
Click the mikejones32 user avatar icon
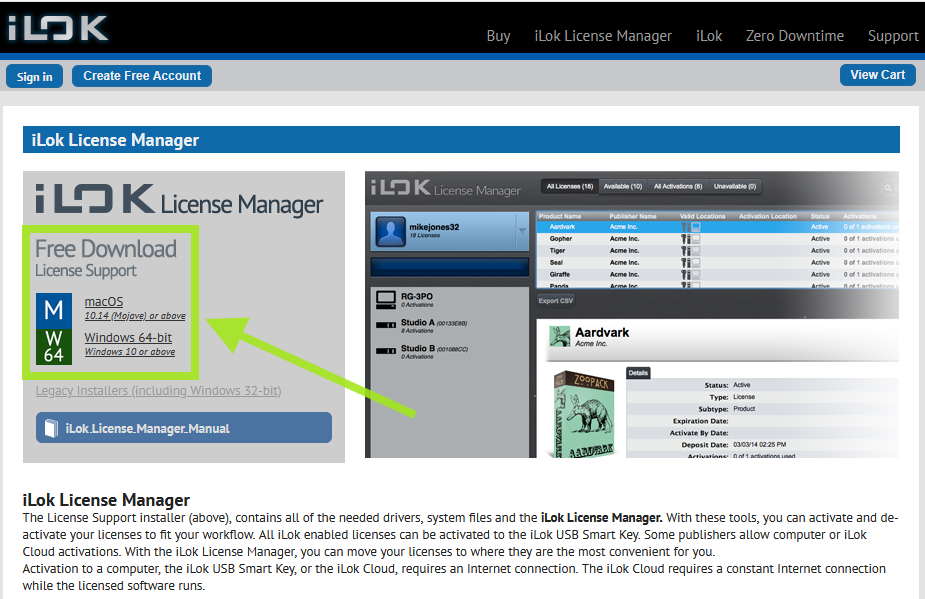[x=391, y=231]
